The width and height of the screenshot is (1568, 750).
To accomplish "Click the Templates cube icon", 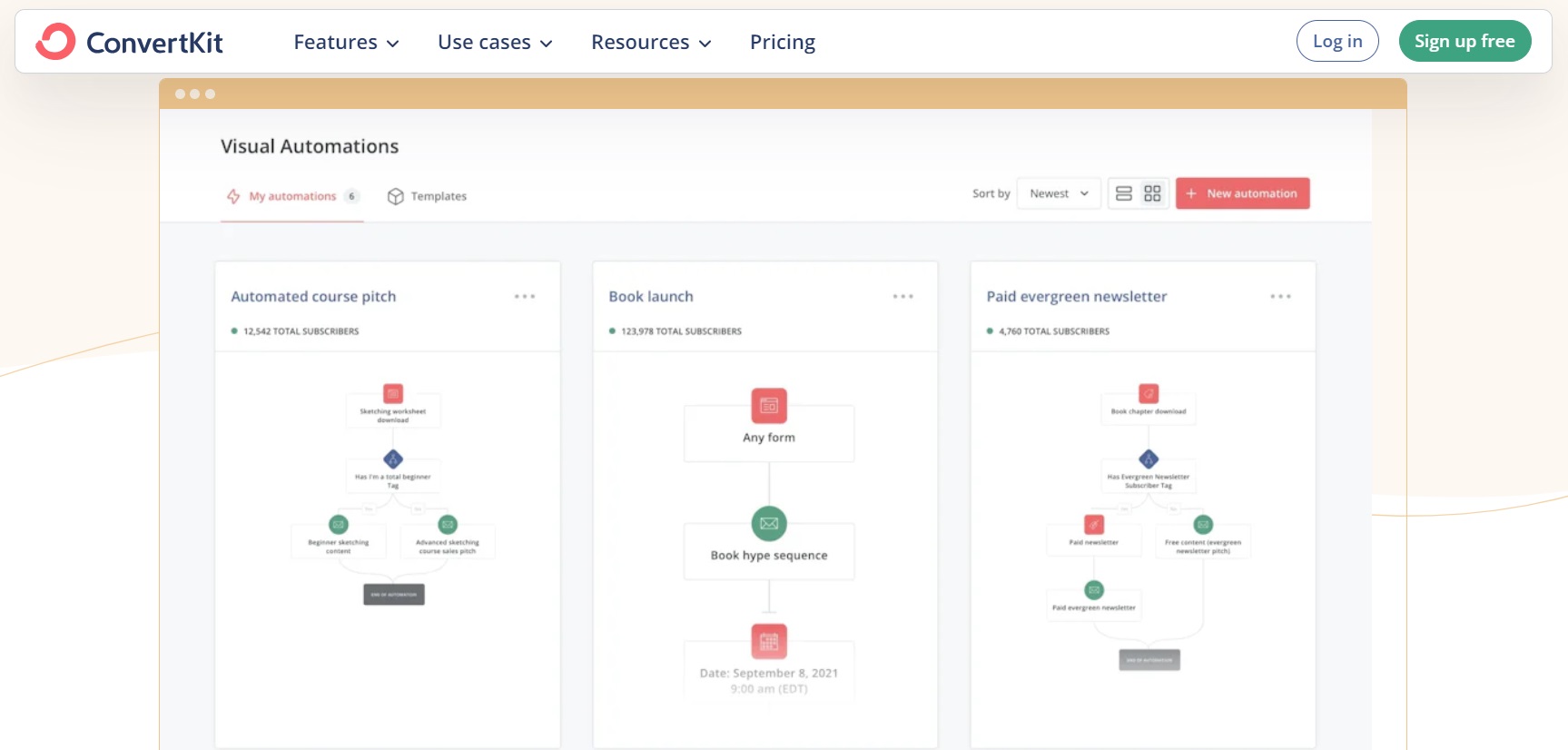I will pyautogui.click(x=395, y=196).
